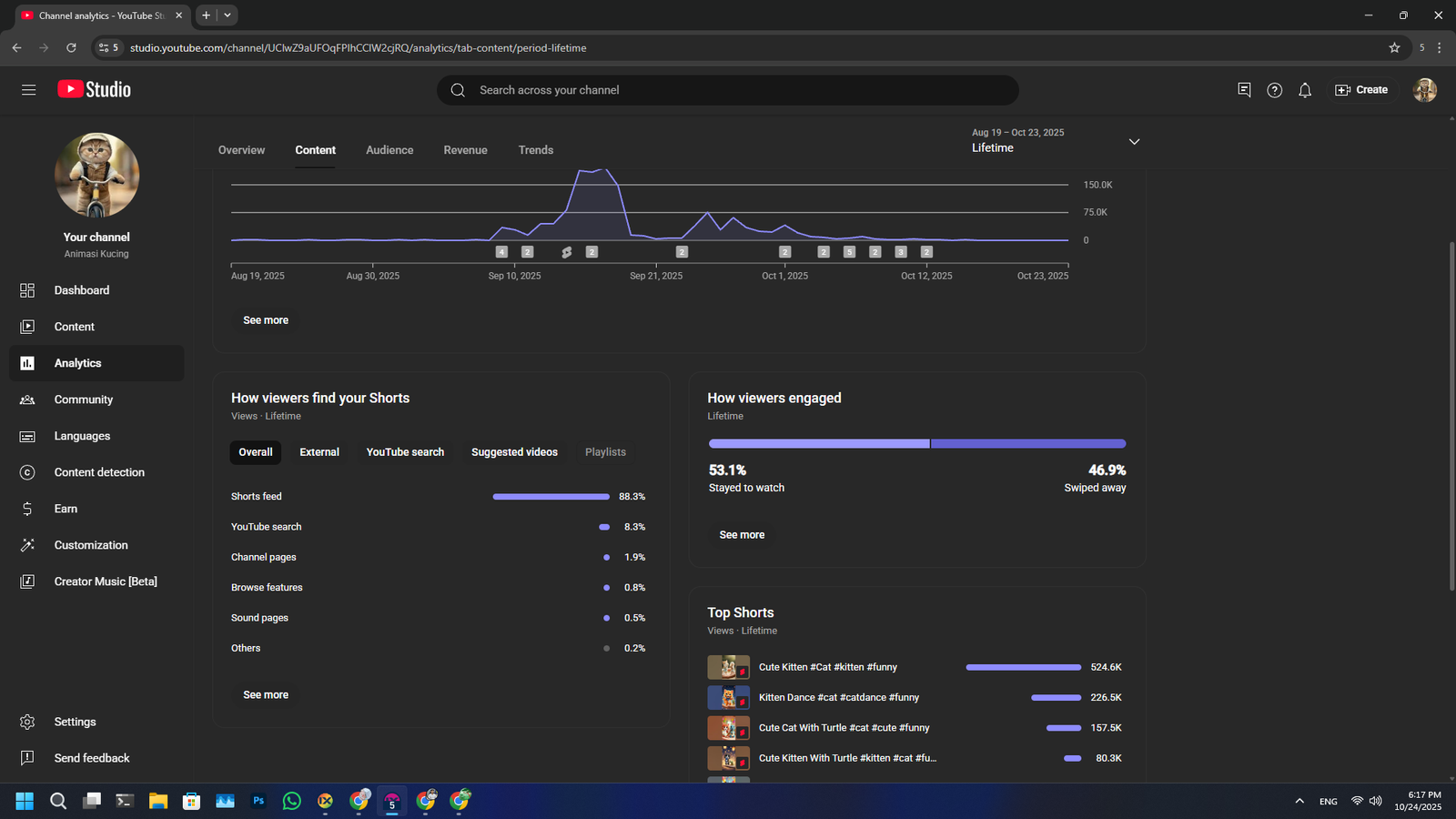Screen dimensions: 1456x819
Task: Open the hamburger menu beside Studio logo
Action: point(28,89)
